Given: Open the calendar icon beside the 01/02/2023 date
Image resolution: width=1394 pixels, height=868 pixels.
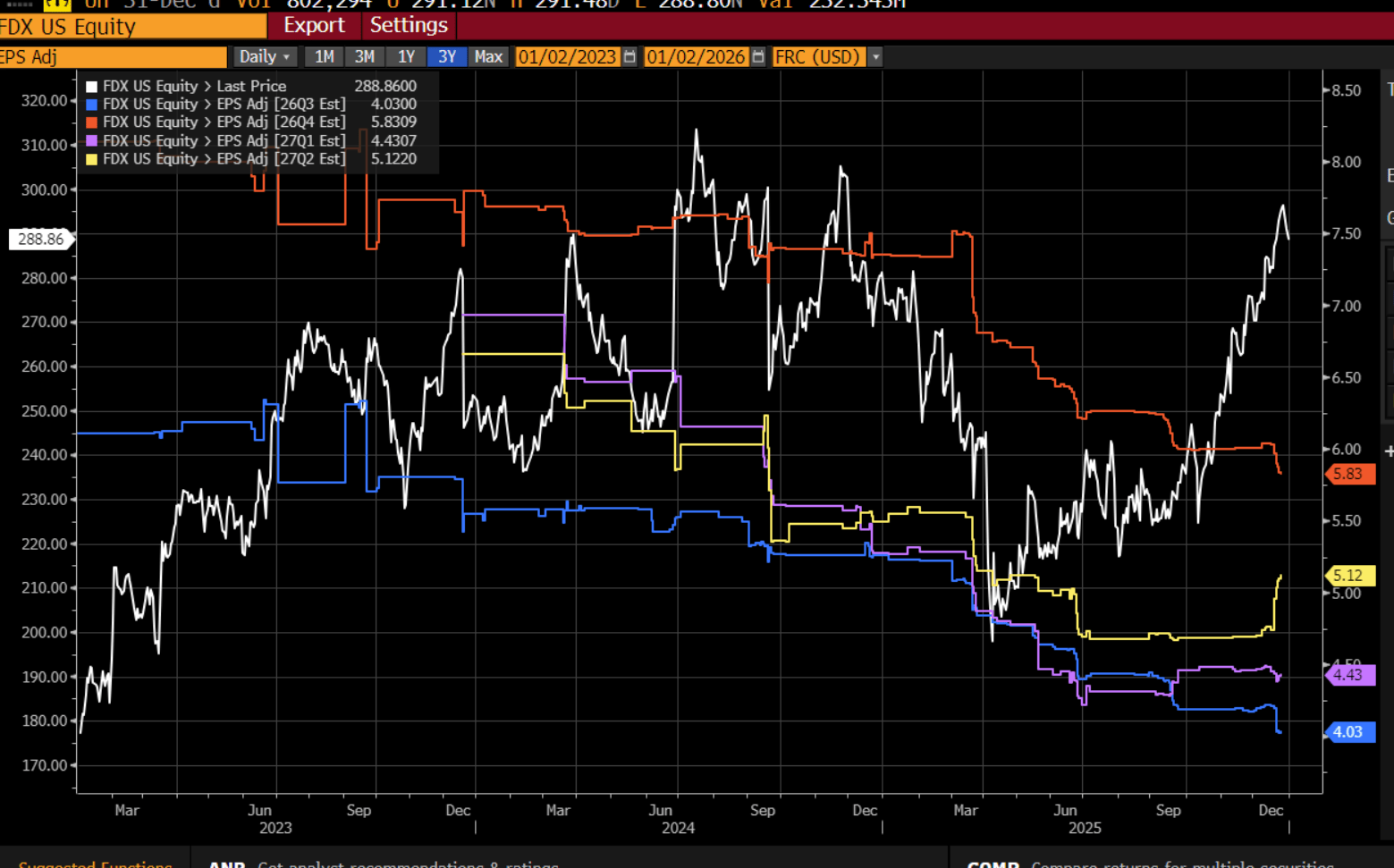Looking at the screenshot, I should [630, 56].
